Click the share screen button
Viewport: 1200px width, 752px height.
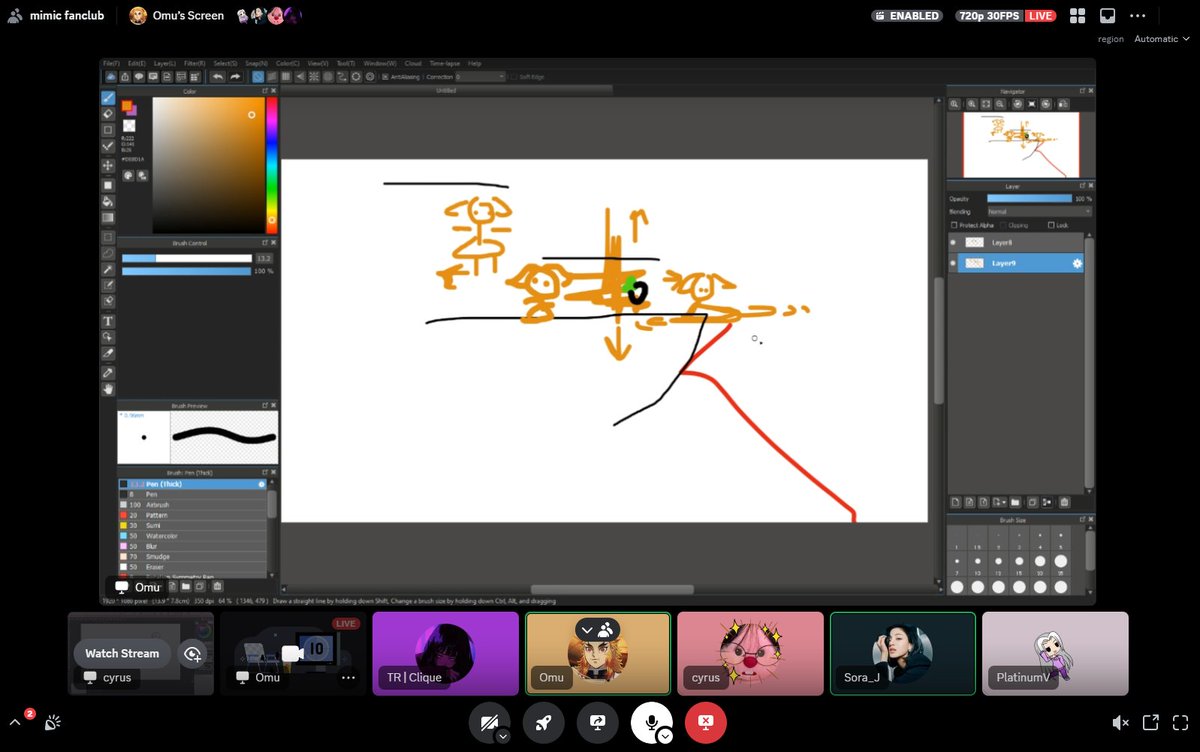[x=597, y=722]
